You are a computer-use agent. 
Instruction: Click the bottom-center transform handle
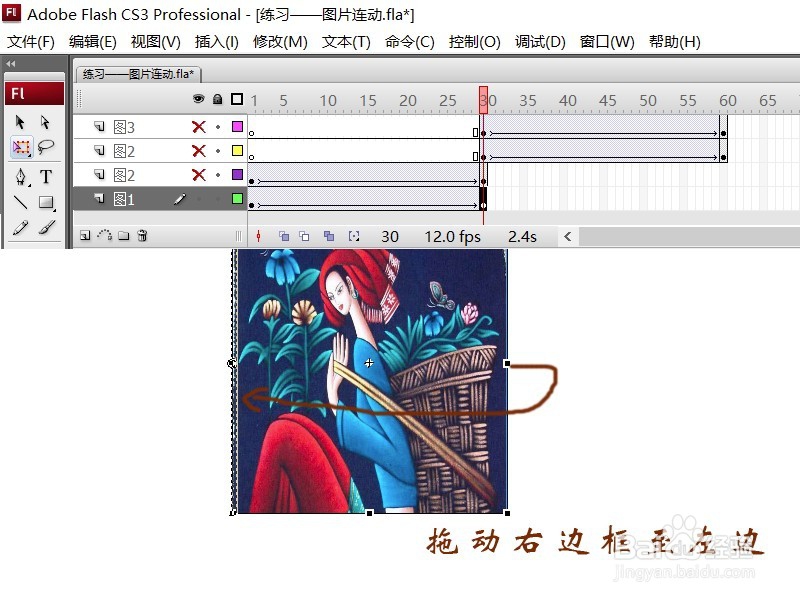pyautogui.click(x=369, y=513)
